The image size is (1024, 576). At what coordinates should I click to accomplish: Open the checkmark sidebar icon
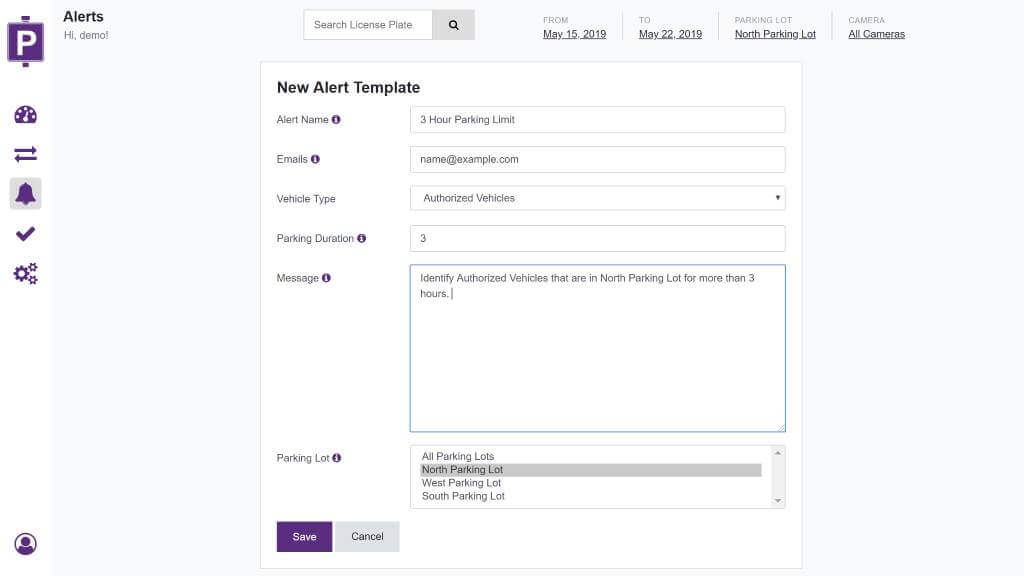pyautogui.click(x=25, y=233)
